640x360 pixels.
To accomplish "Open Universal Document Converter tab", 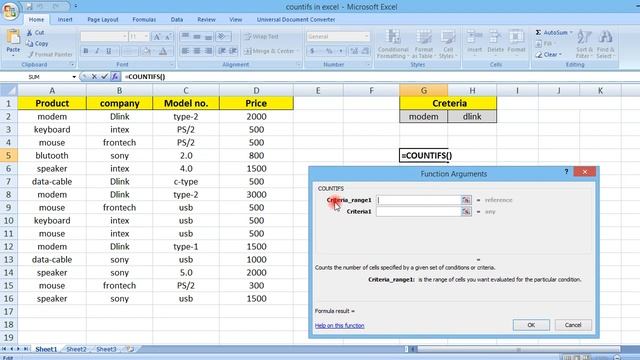I will pos(296,19).
